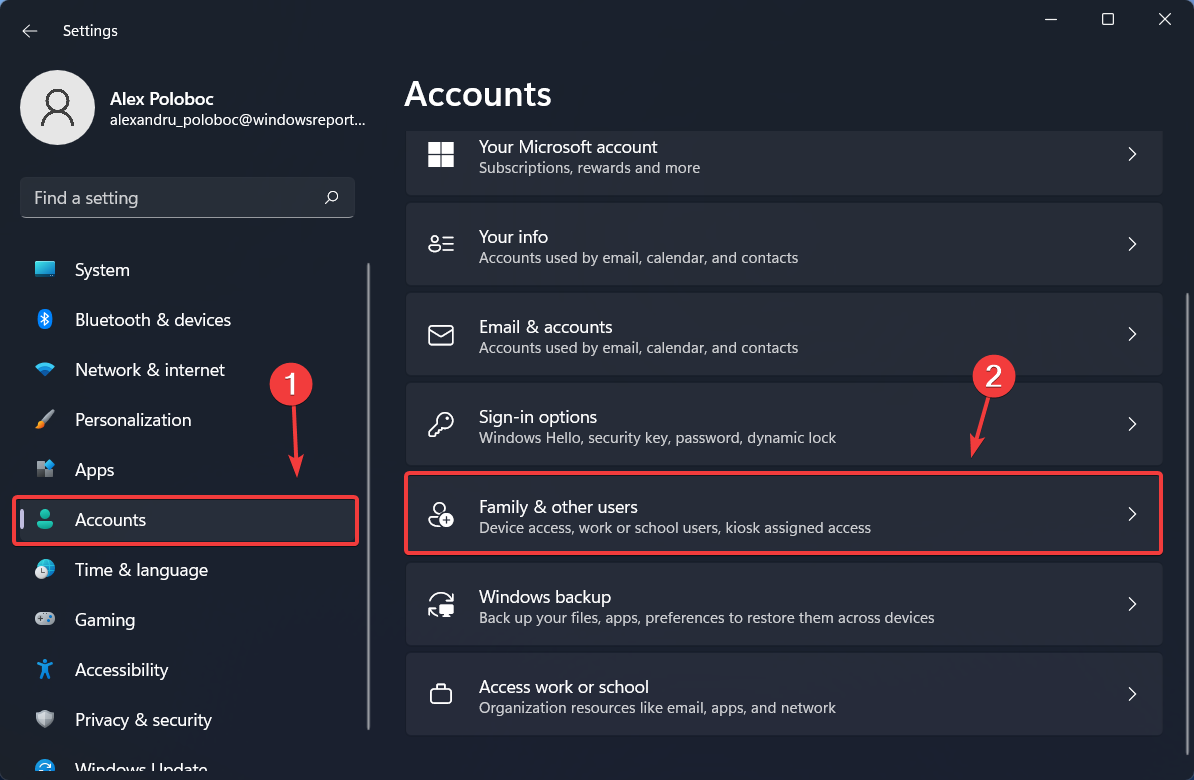Viewport: 1194px width, 780px height.
Task: Click the Privacy & security shield icon
Action: click(45, 720)
